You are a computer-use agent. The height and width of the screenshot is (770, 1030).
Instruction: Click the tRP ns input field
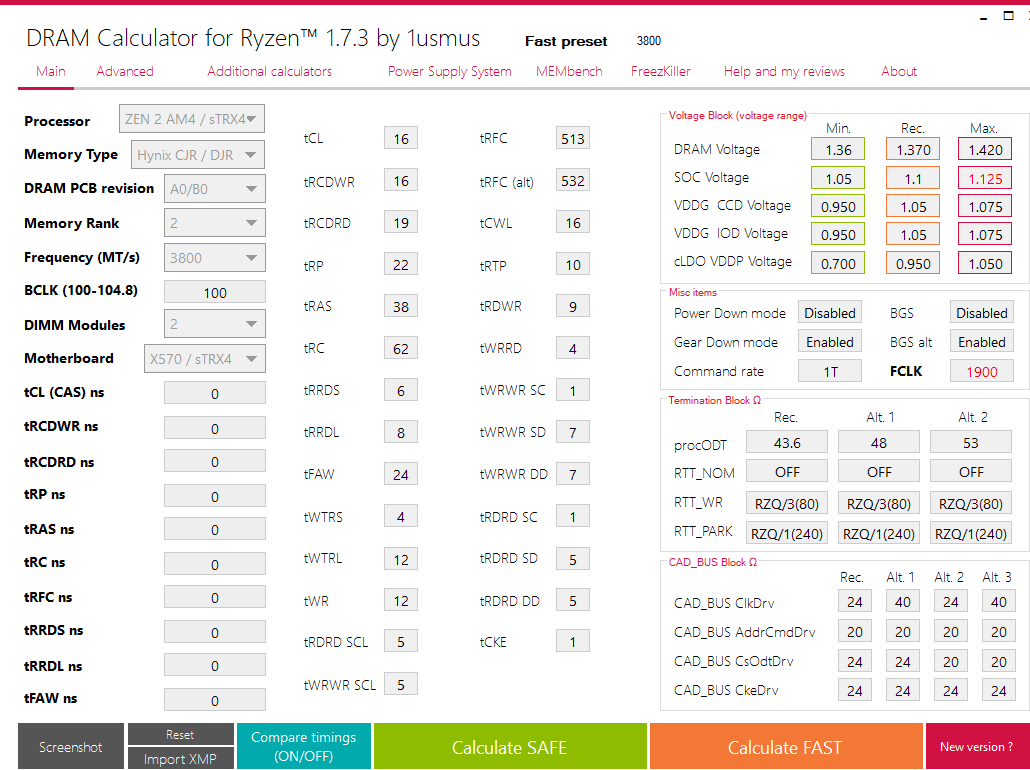(215, 496)
